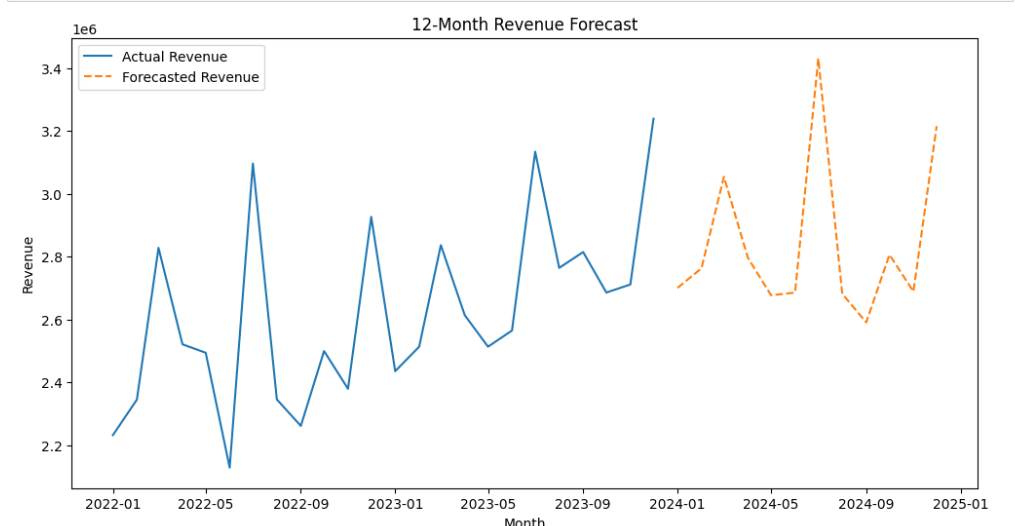Select the 2022-01 x-axis tick label
The height and width of the screenshot is (526, 1015).
coord(112,505)
